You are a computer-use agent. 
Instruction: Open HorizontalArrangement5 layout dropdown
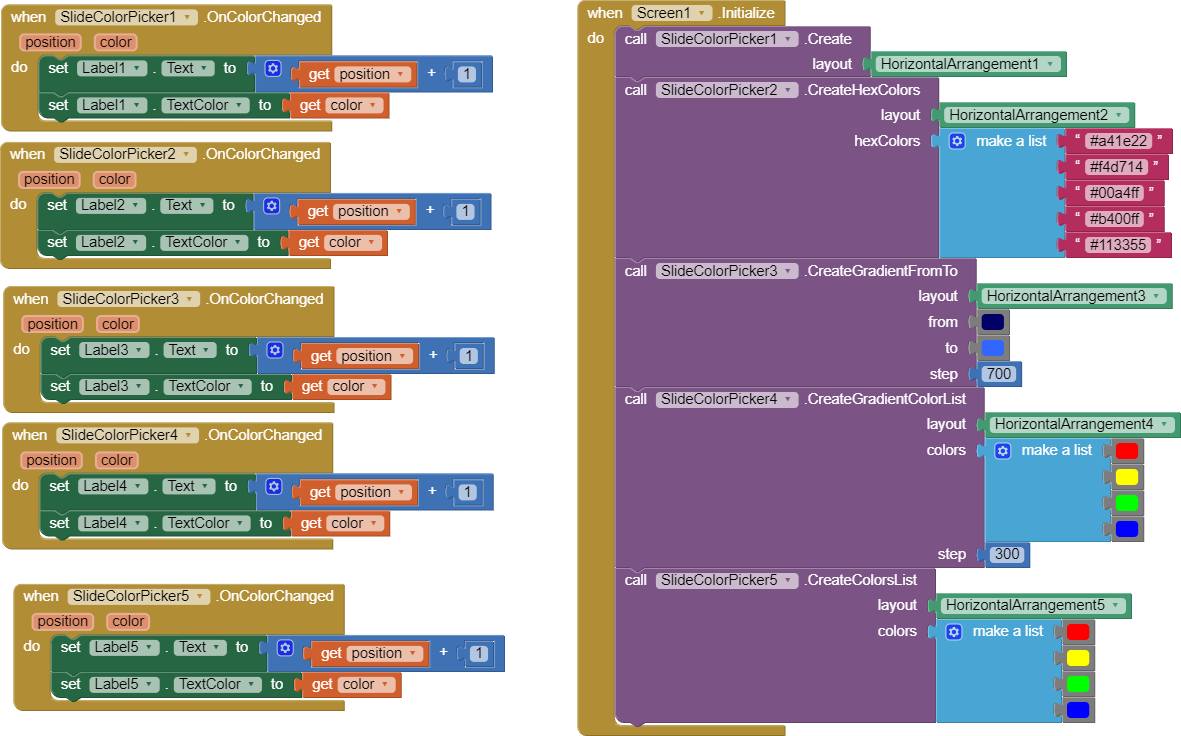1114,605
